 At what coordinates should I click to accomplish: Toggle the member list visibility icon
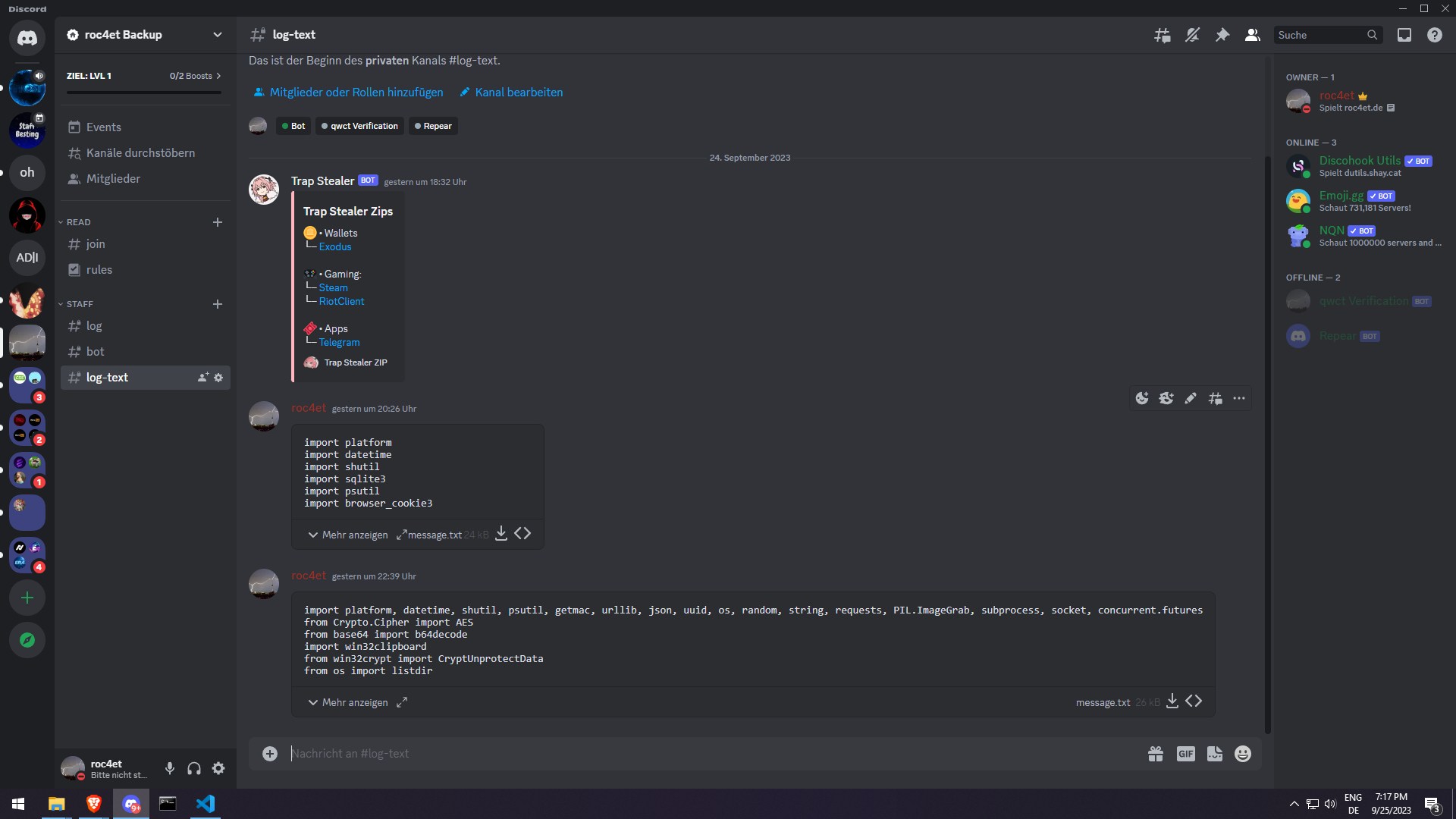(x=1253, y=35)
